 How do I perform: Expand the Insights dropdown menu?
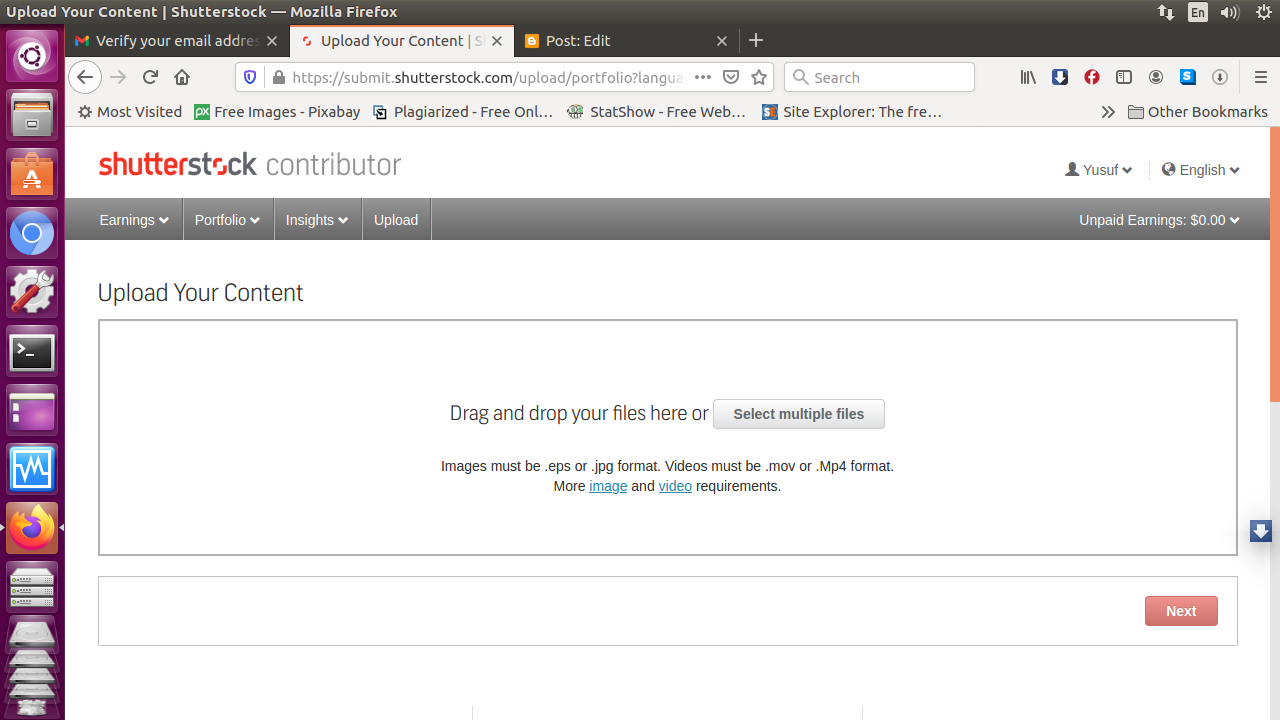pos(317,220)
